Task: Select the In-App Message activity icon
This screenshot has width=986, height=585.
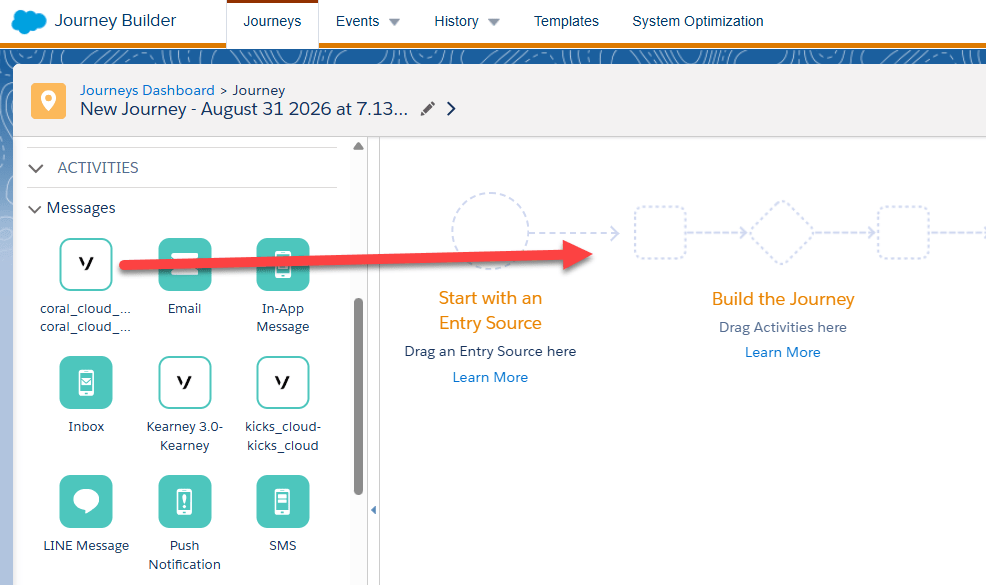Action: click(x=283, y=264)
